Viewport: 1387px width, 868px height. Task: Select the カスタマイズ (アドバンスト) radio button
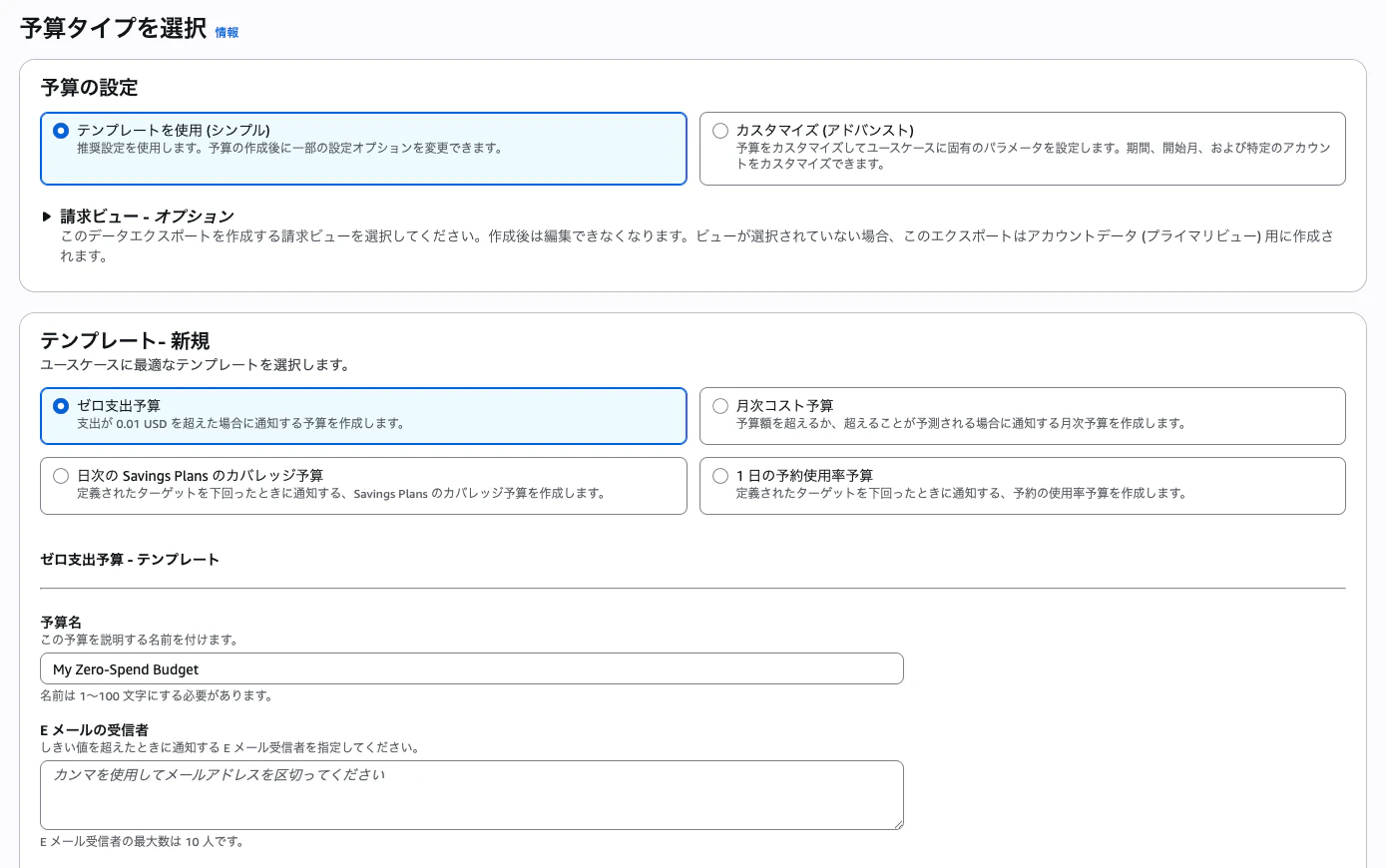point(718,130)
